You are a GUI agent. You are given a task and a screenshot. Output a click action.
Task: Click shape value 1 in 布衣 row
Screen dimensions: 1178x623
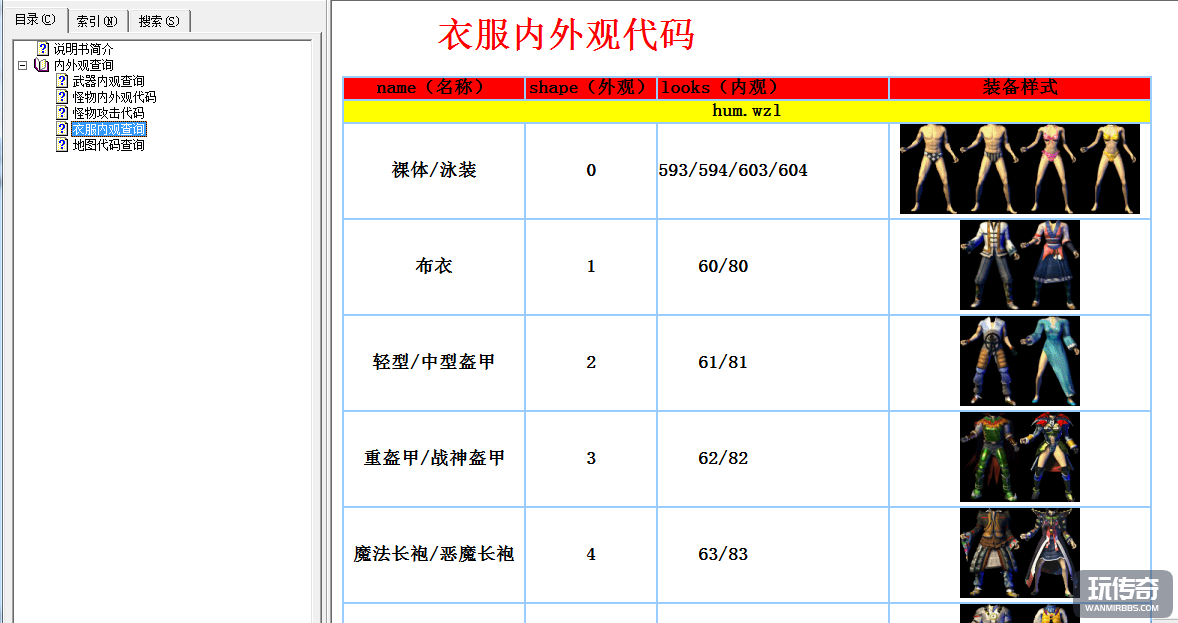point(591,267)
